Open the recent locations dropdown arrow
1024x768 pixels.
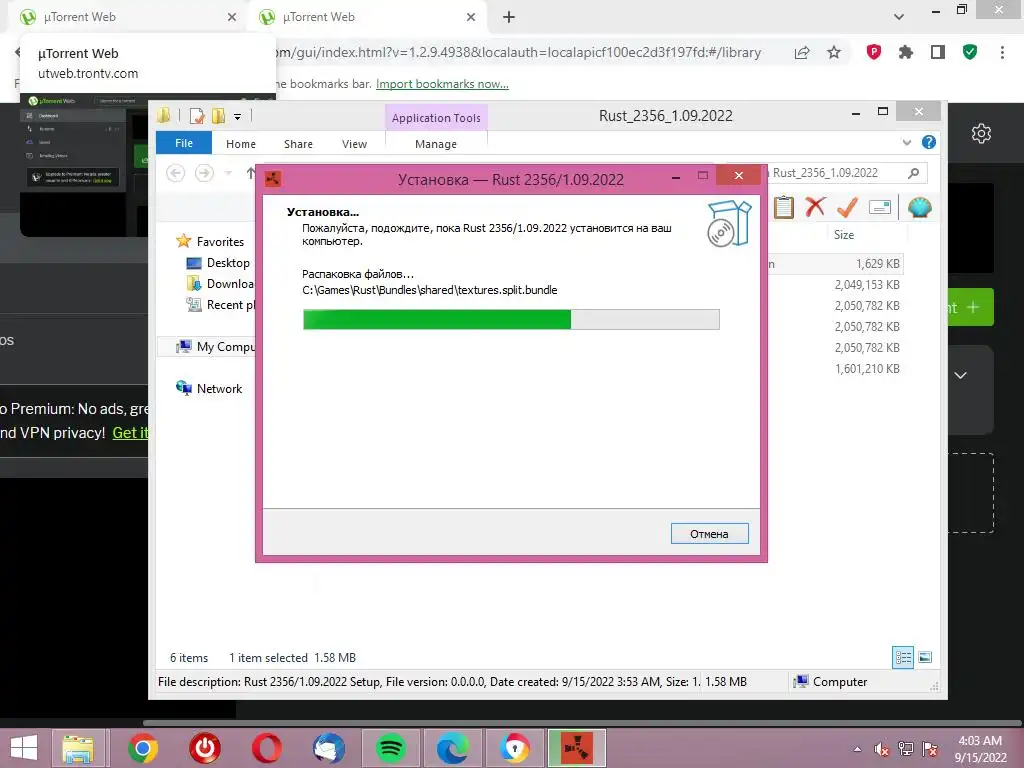pos(228,173)
